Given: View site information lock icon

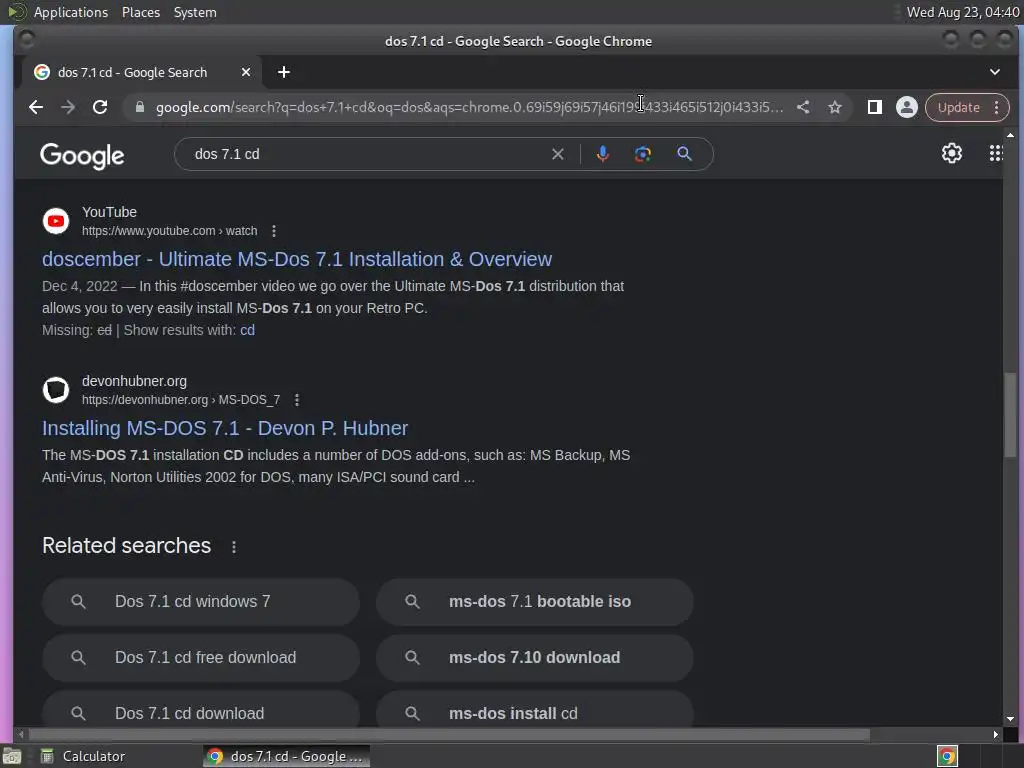Looking at the screenshot, I should coord(139,107).
